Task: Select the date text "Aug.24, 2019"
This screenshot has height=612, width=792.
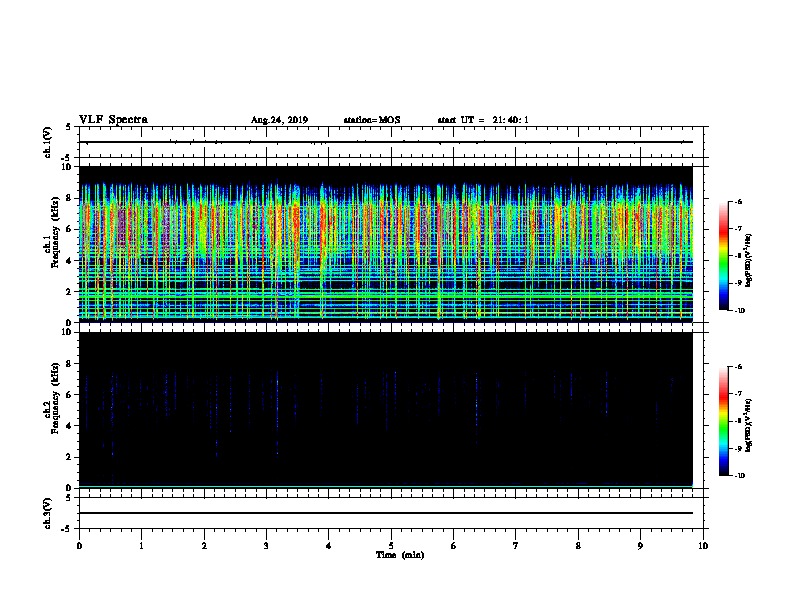Action: point(279,120)
